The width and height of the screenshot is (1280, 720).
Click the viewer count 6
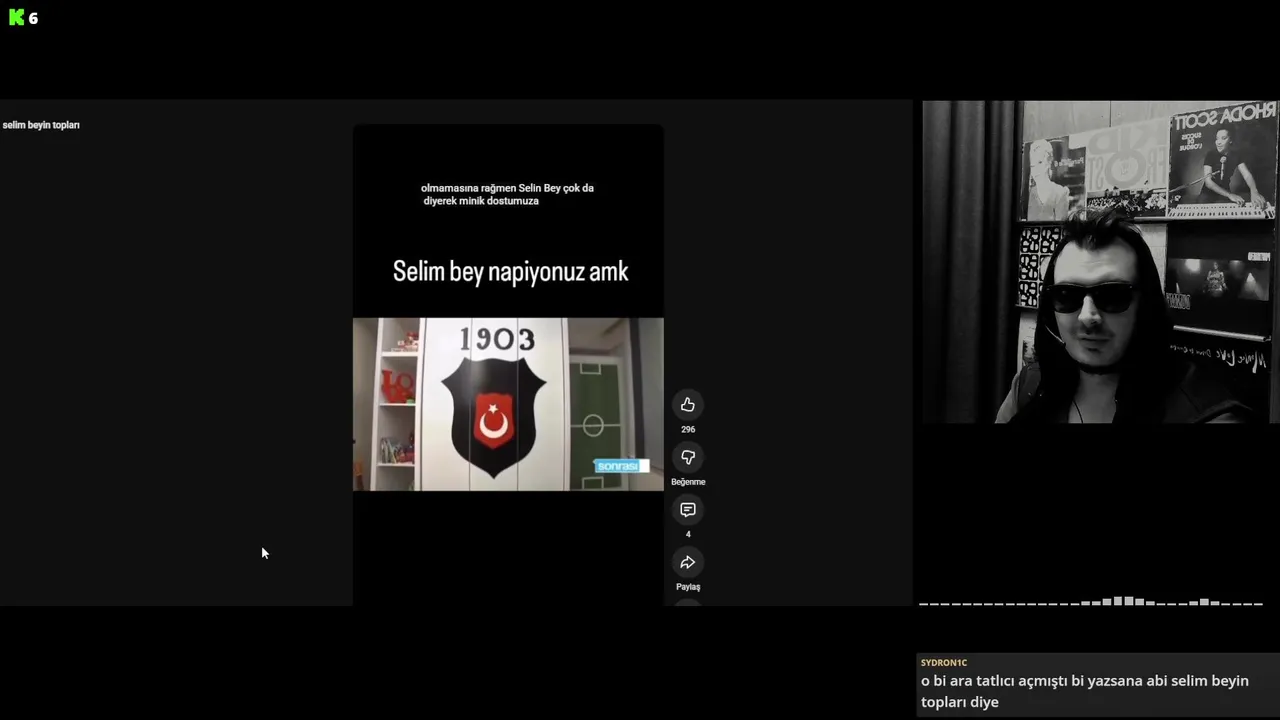pyautogui.click(x=33, y=18)
